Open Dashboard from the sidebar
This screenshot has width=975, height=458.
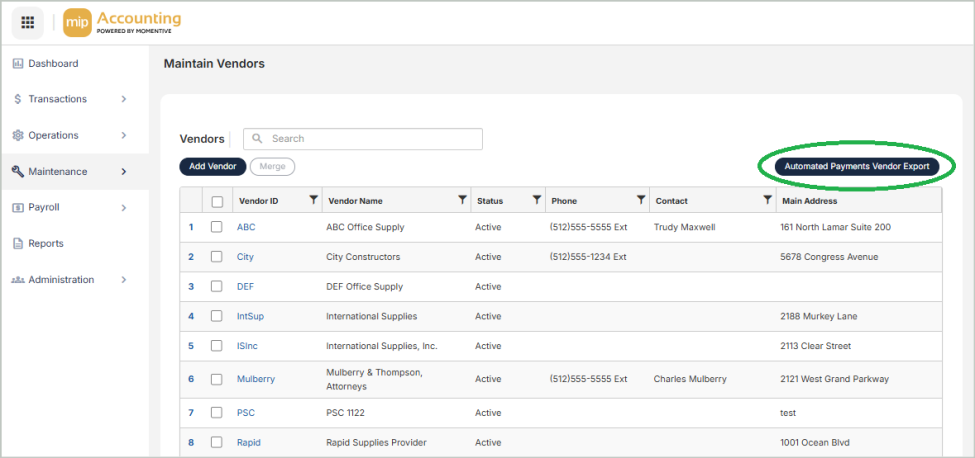click(x=52, y=63)
